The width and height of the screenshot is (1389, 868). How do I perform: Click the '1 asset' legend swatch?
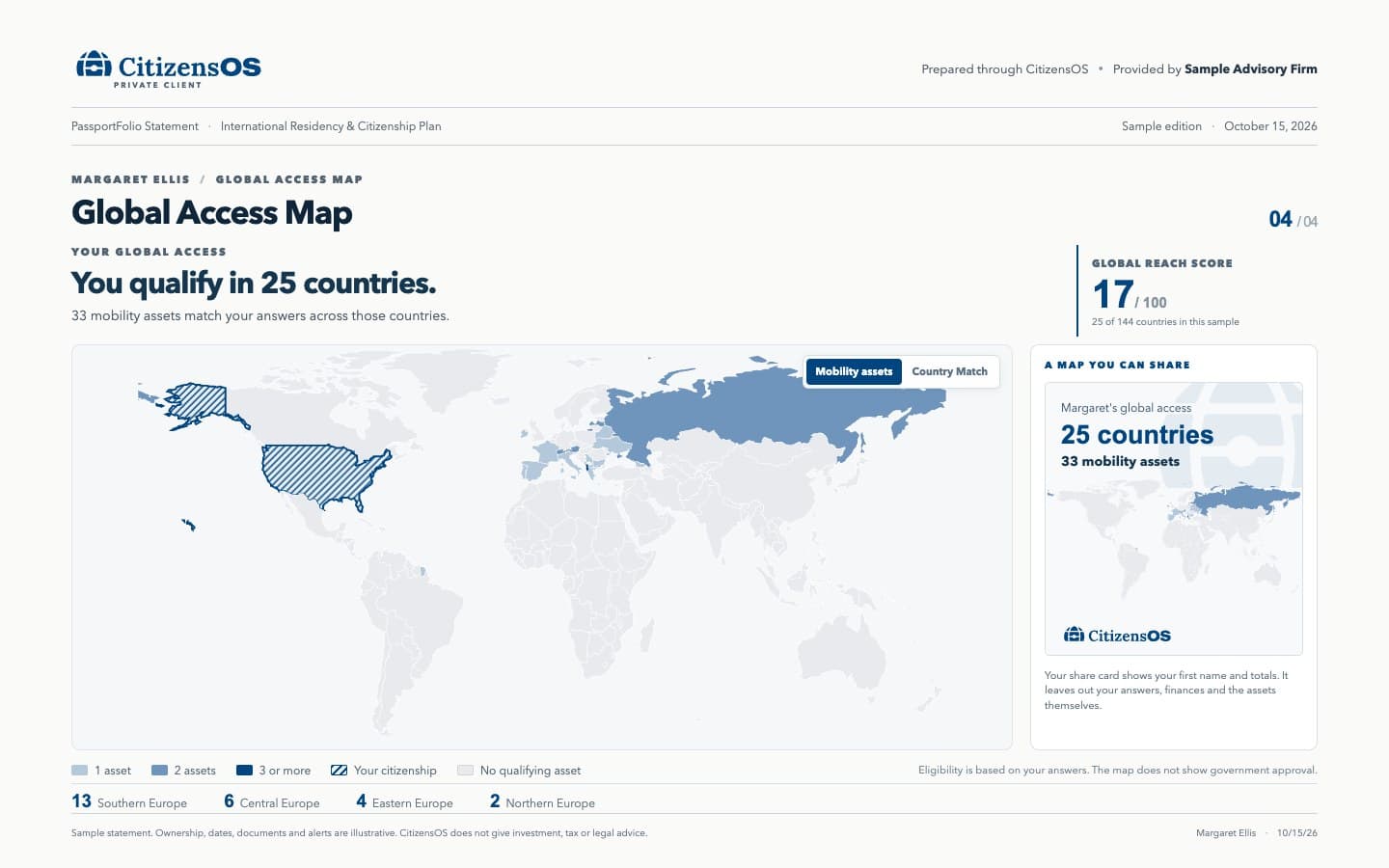[79, 770]
